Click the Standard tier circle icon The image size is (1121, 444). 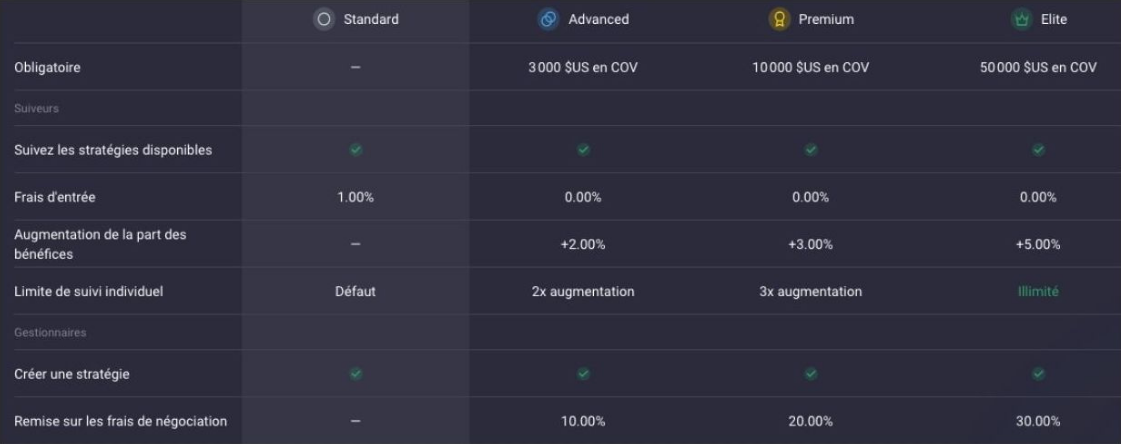[x=323, y=19]
